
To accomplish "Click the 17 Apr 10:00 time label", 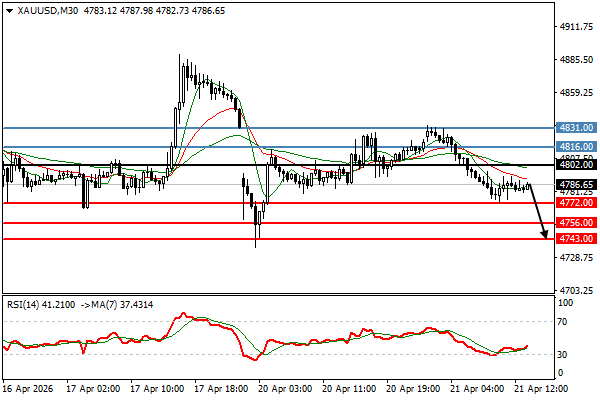I will point(155,386).
